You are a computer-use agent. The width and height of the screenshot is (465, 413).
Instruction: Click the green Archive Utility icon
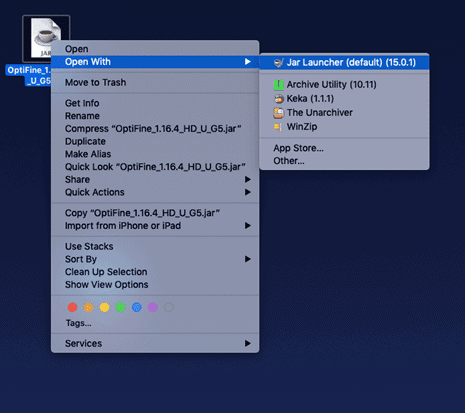coord(278,85)
